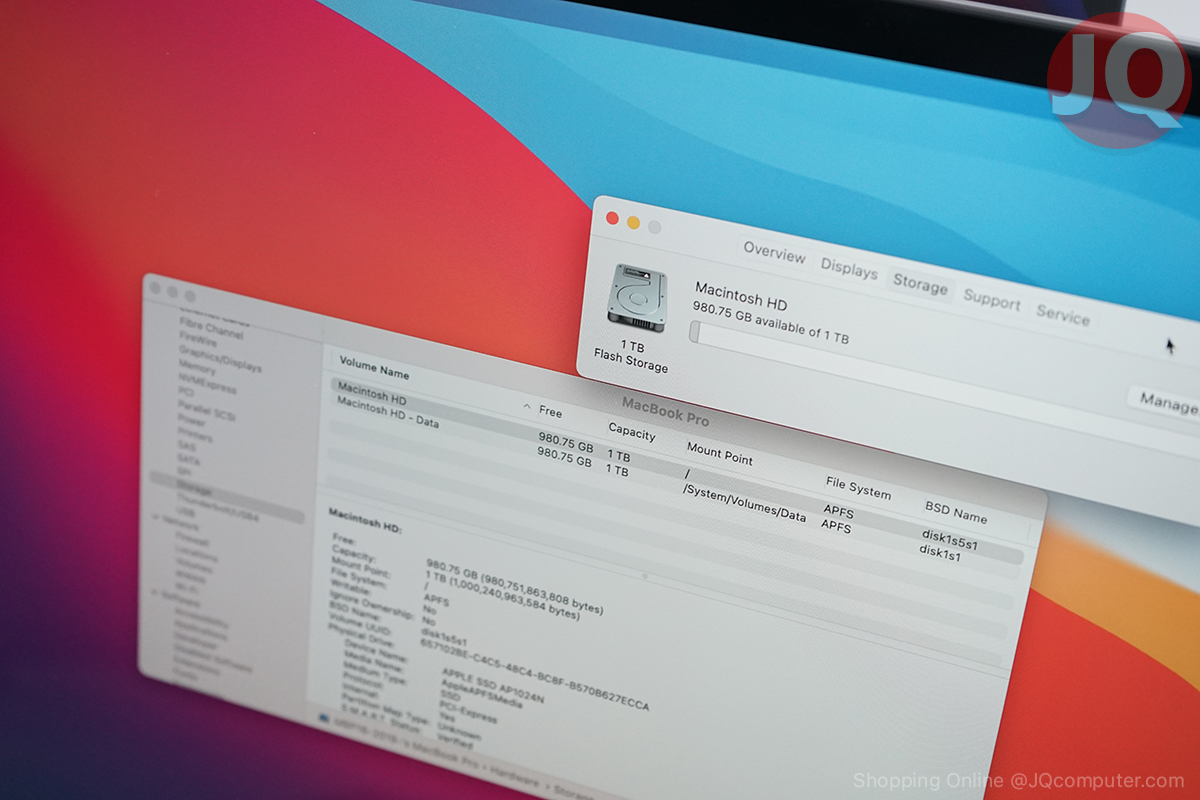The width and height of the screenshot is (1200, 800).
Task: Click the File System column header
Action: (x=858, y=488)
